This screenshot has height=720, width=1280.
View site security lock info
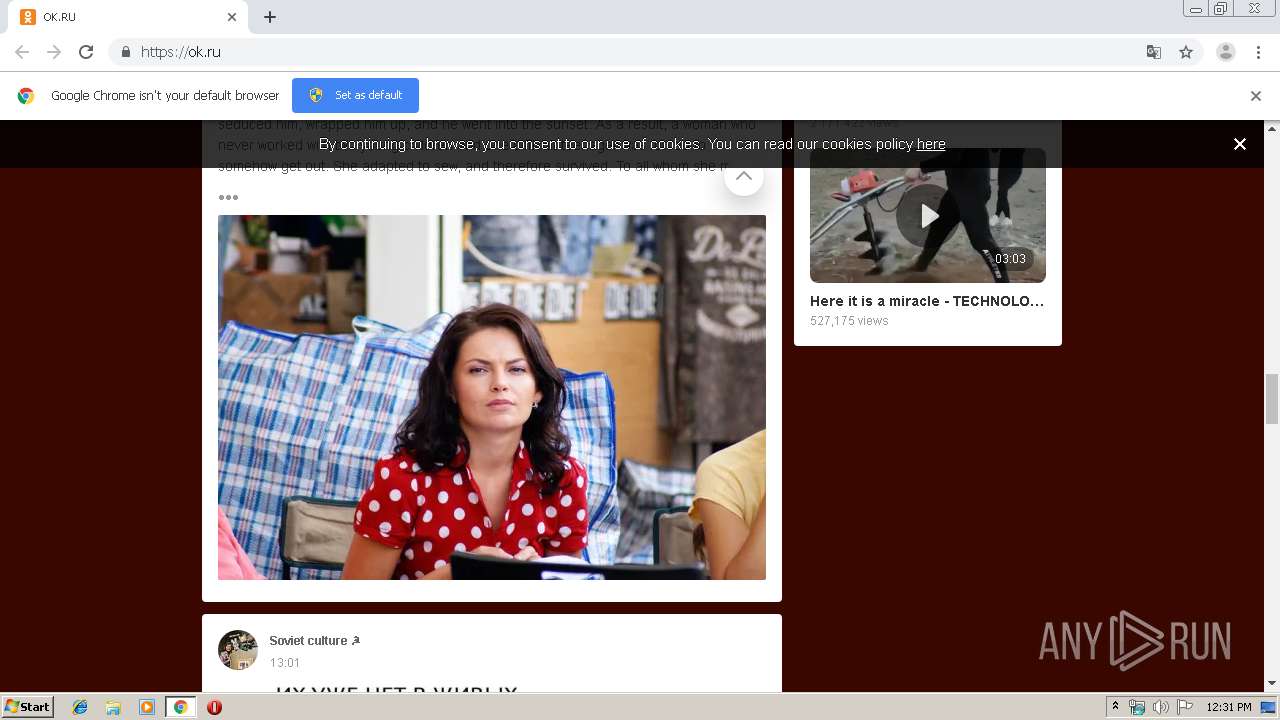pos(125,52)
